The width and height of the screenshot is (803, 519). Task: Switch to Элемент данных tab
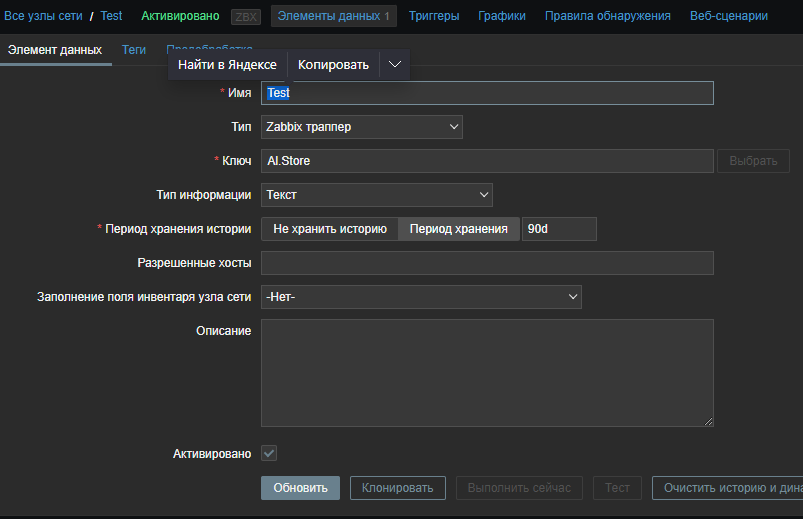point(55,50)
